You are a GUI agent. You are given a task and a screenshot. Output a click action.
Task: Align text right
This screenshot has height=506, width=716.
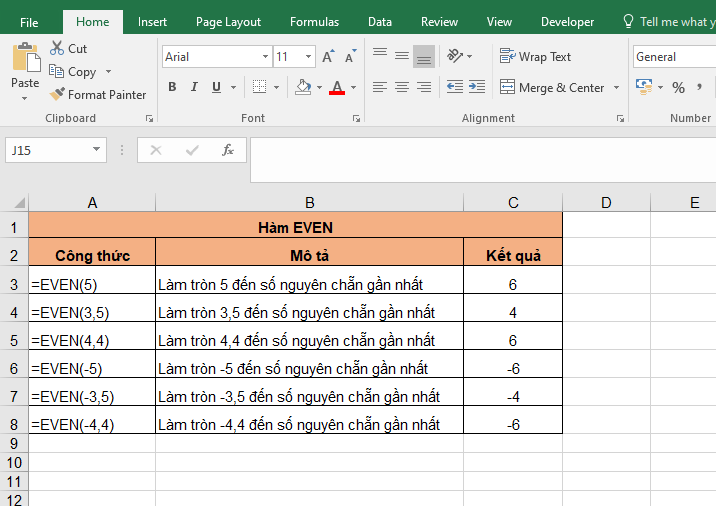click(x=424, y=87)
